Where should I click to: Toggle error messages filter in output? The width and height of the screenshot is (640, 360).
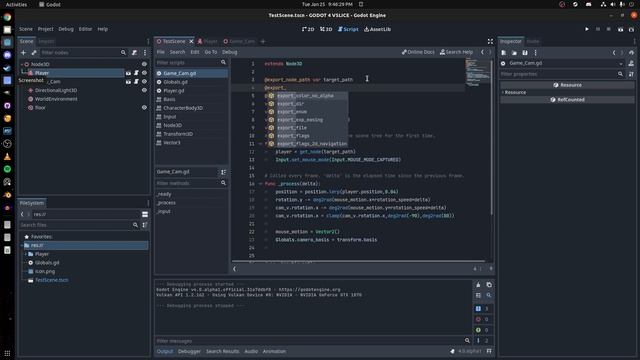(483, 319)
